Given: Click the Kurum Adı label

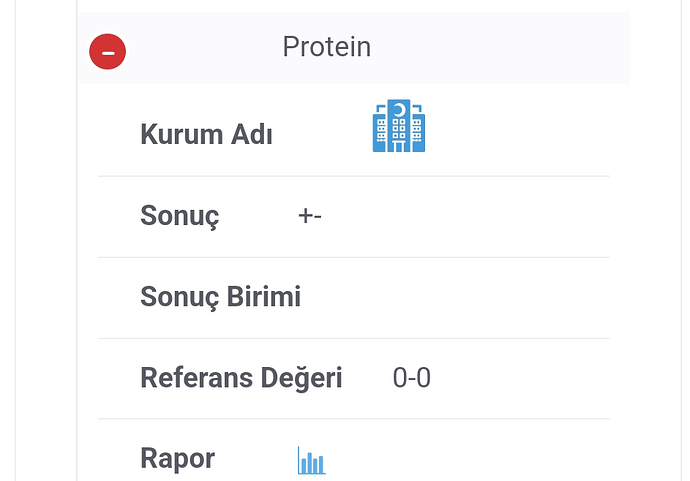Looking at the screenshot, I should 206,134.
